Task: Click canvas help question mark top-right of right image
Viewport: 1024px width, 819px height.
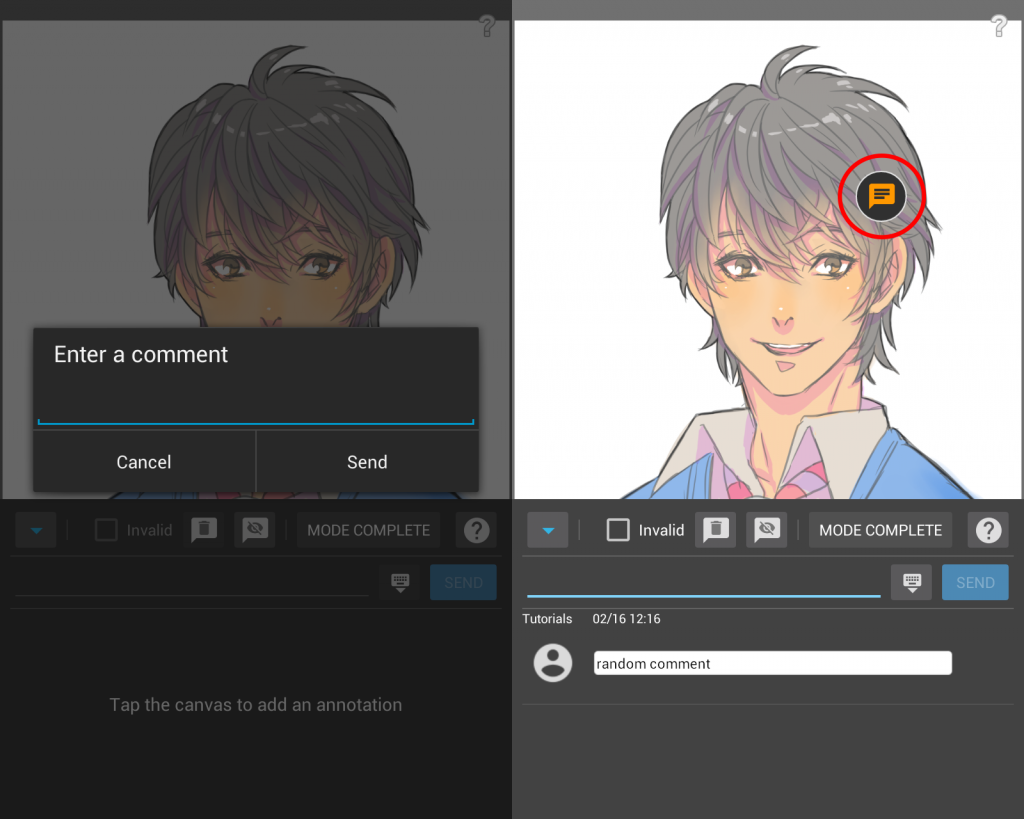Action: coord(999,26)
